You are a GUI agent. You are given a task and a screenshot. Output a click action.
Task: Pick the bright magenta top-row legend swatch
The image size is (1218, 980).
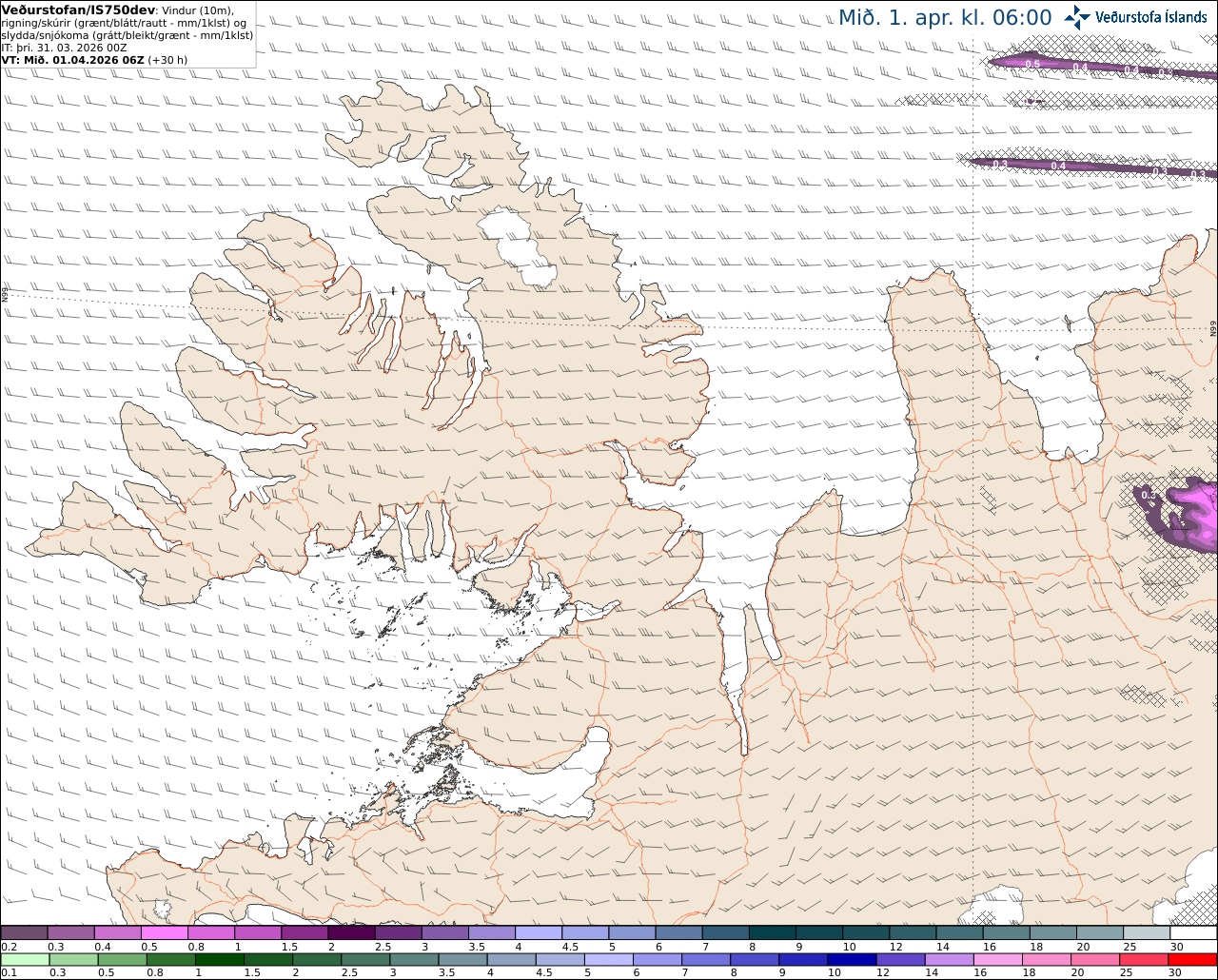pos(164,932)
